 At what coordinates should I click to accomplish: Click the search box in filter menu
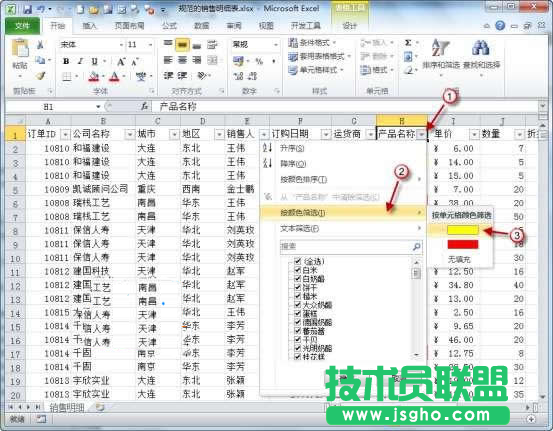pyautogui.click(x=351, y=246)
